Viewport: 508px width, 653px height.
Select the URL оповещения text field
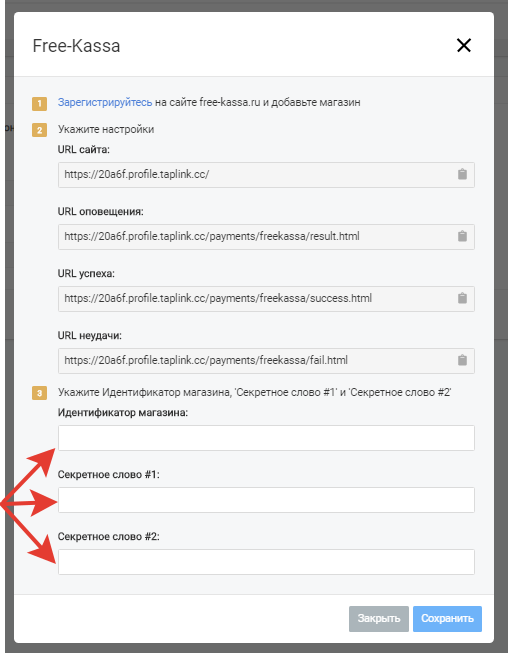[266, 237]
